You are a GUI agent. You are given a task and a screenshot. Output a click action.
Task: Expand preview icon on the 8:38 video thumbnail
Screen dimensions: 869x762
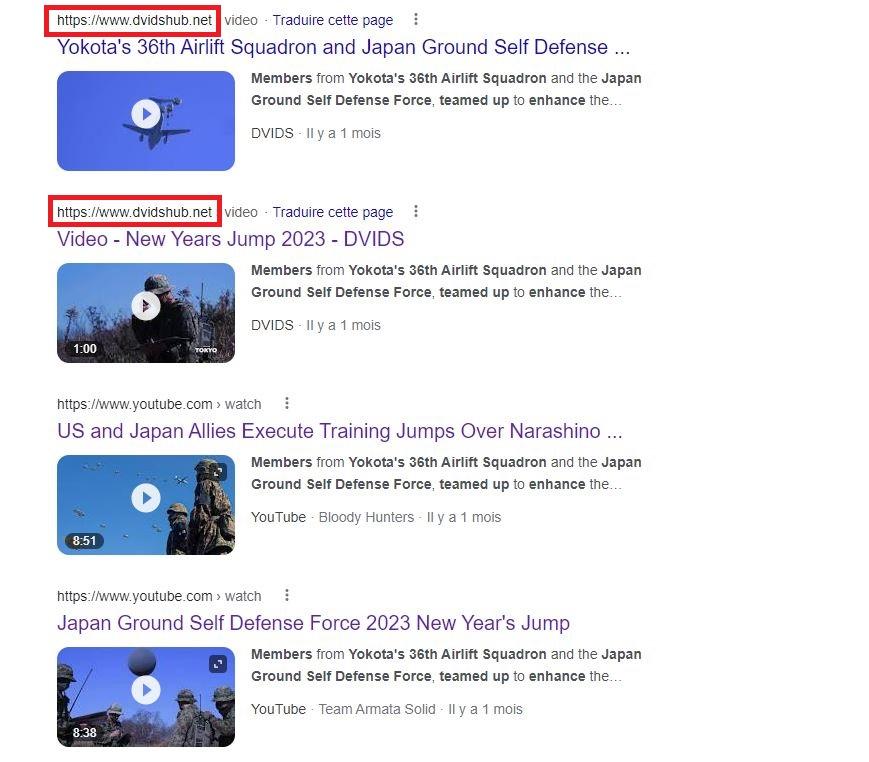point(218,664)
